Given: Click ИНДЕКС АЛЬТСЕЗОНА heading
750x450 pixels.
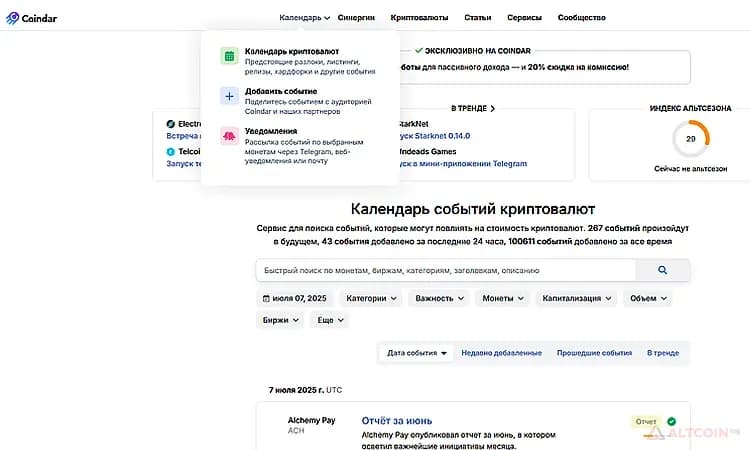Looking at the screenshot, I should 690,109.
